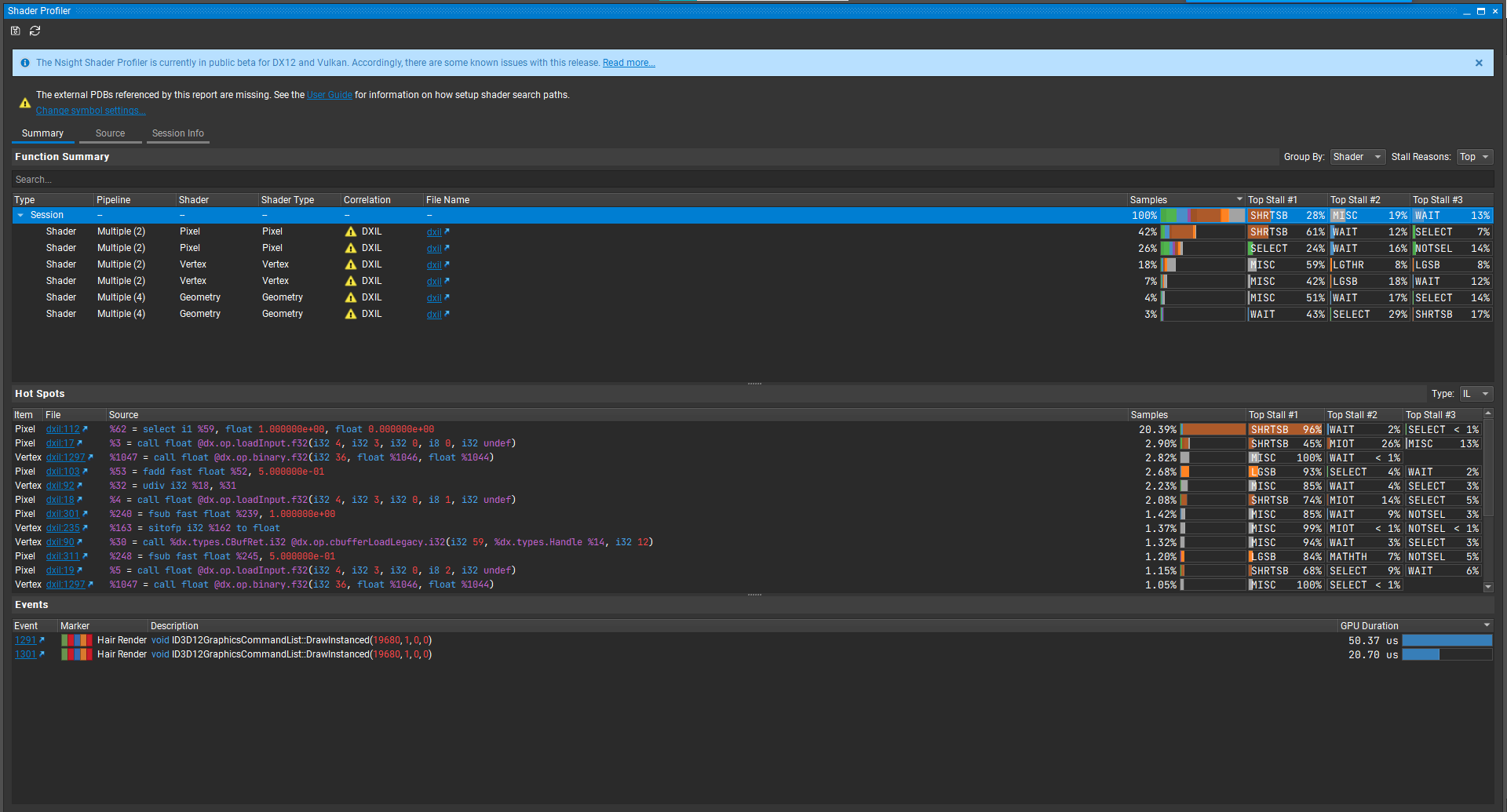Open Change symbol settings link

pos(90,111)
